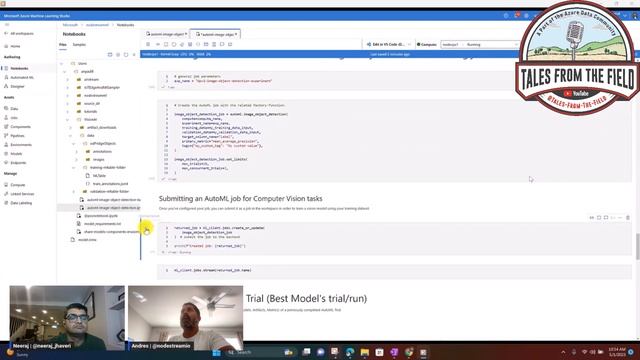Viewport: 640px width, 360px height.
Task: Open the Jobs page
Action: point(11,118)
